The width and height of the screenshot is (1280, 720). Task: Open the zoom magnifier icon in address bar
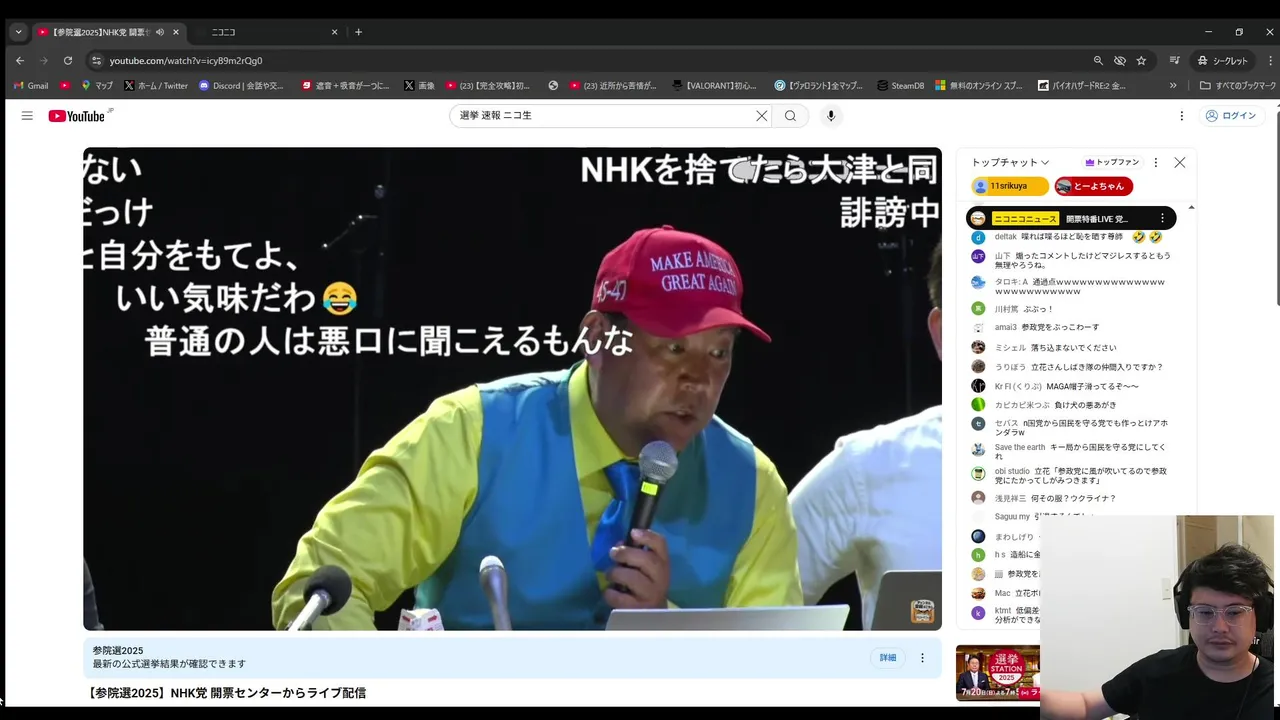click(1098, 60)
